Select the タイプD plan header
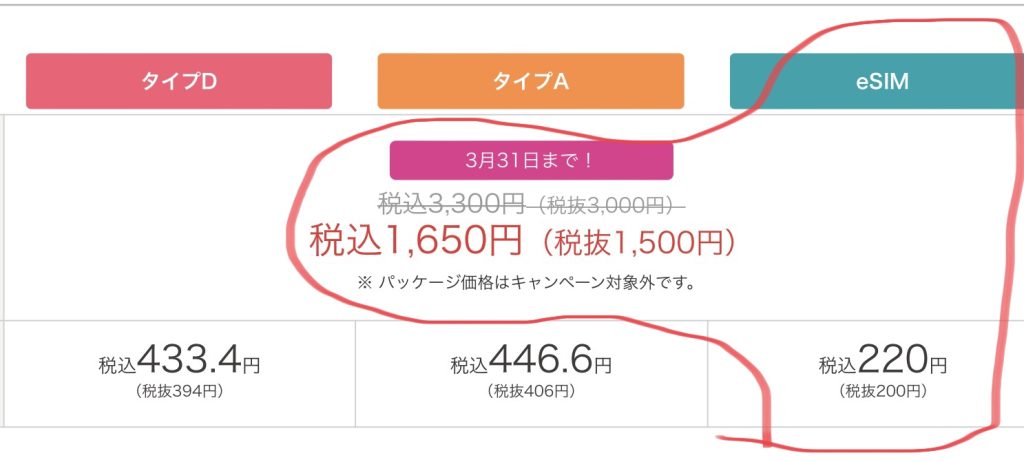Image resolution: width=1024 pixels, height=462 pixels. coord(179,81)
